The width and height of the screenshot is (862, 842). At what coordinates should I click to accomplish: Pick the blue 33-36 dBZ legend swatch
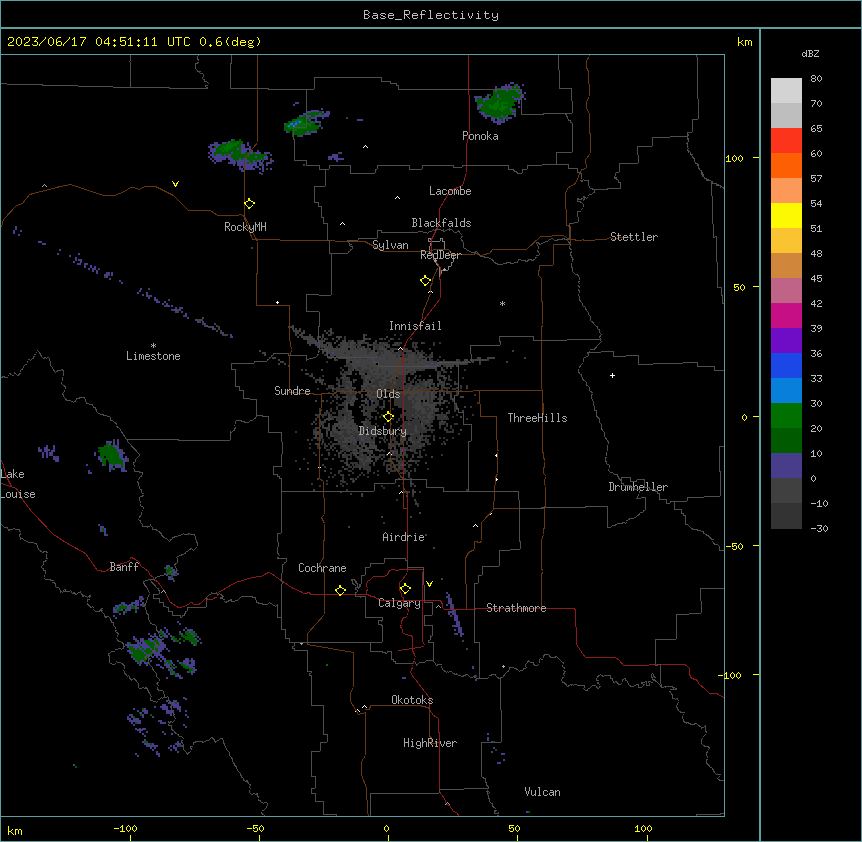[786, 365]
